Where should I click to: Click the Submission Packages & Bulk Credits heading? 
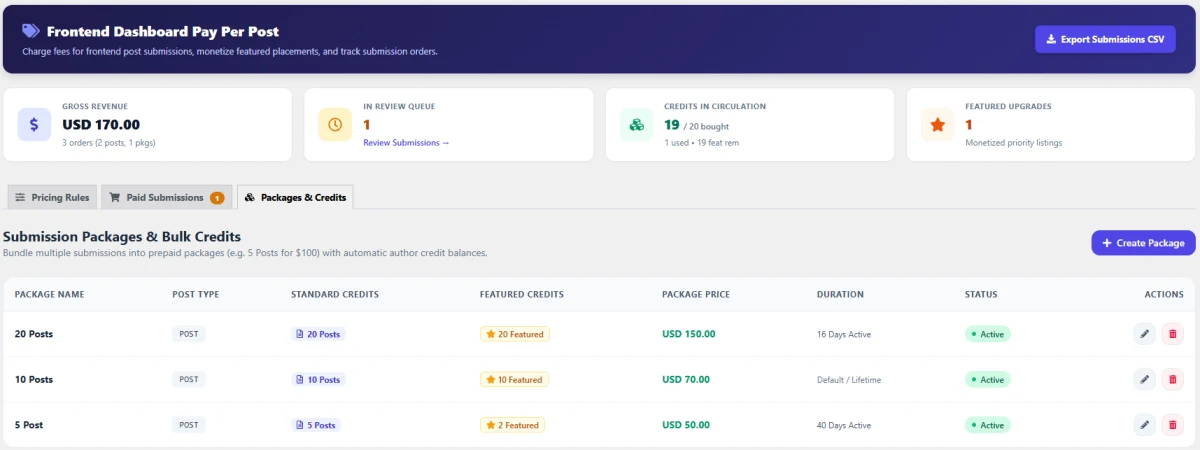coord(122,237)
